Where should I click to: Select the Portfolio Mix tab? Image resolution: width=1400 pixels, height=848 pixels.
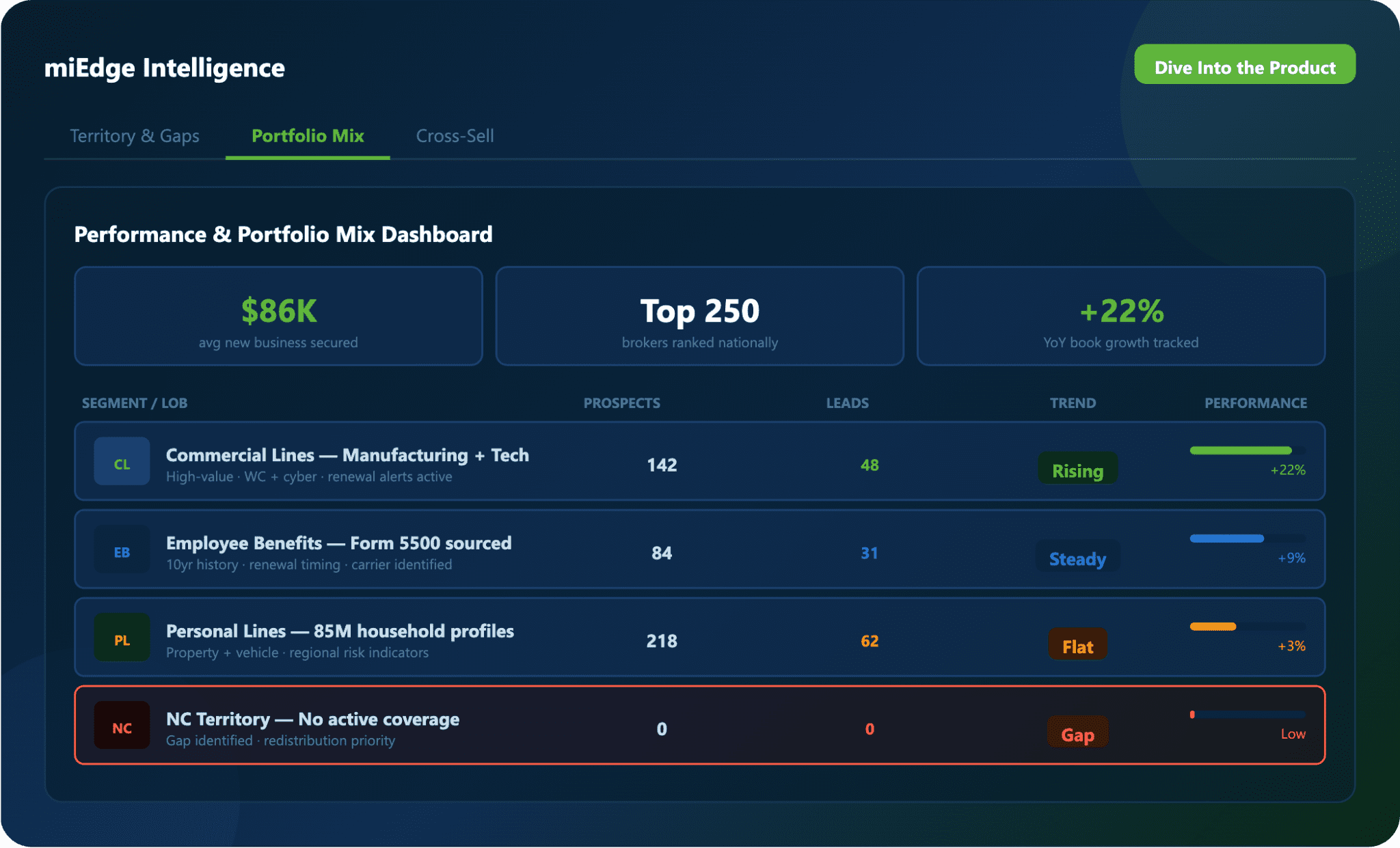308,136
